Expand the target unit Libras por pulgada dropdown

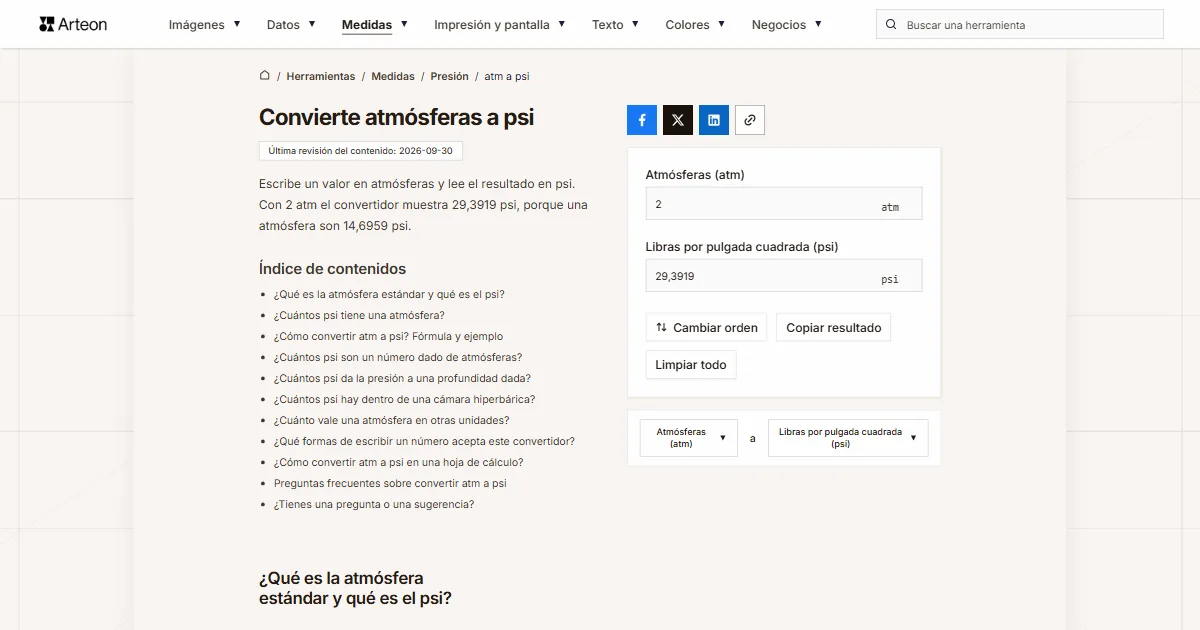[x=848, y=438]
